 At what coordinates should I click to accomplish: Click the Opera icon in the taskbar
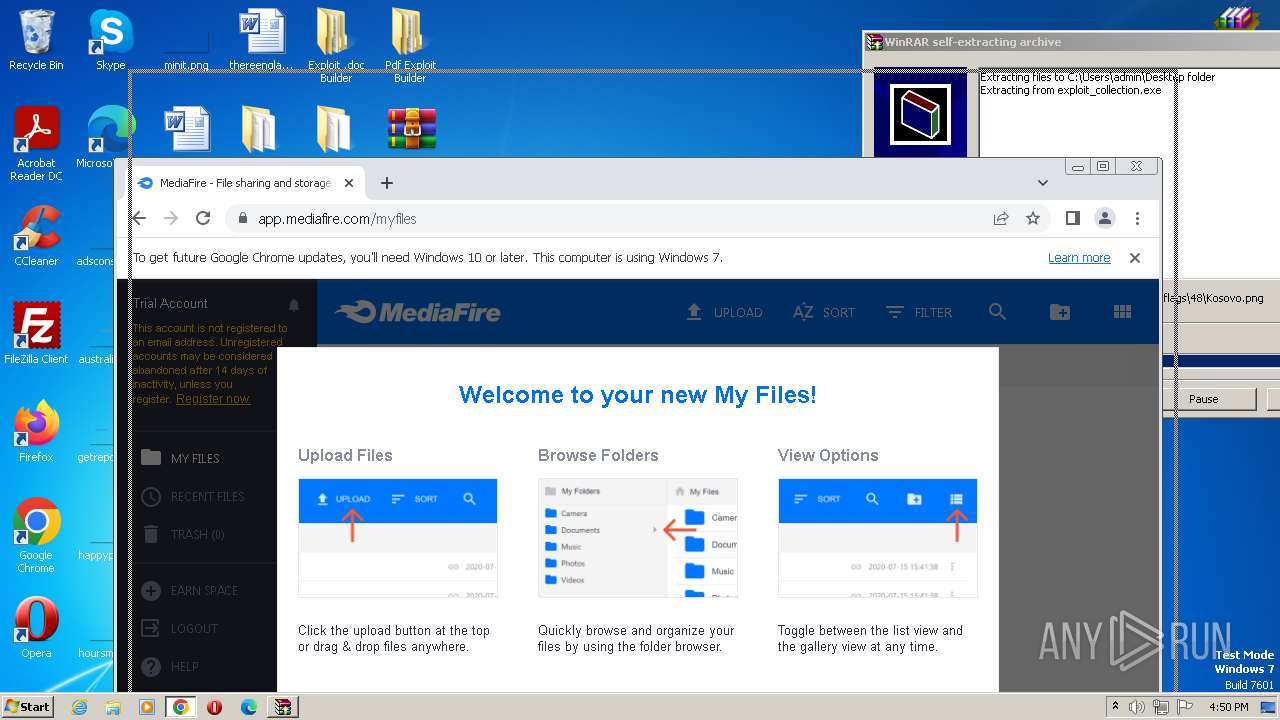(x=214, y=707)
